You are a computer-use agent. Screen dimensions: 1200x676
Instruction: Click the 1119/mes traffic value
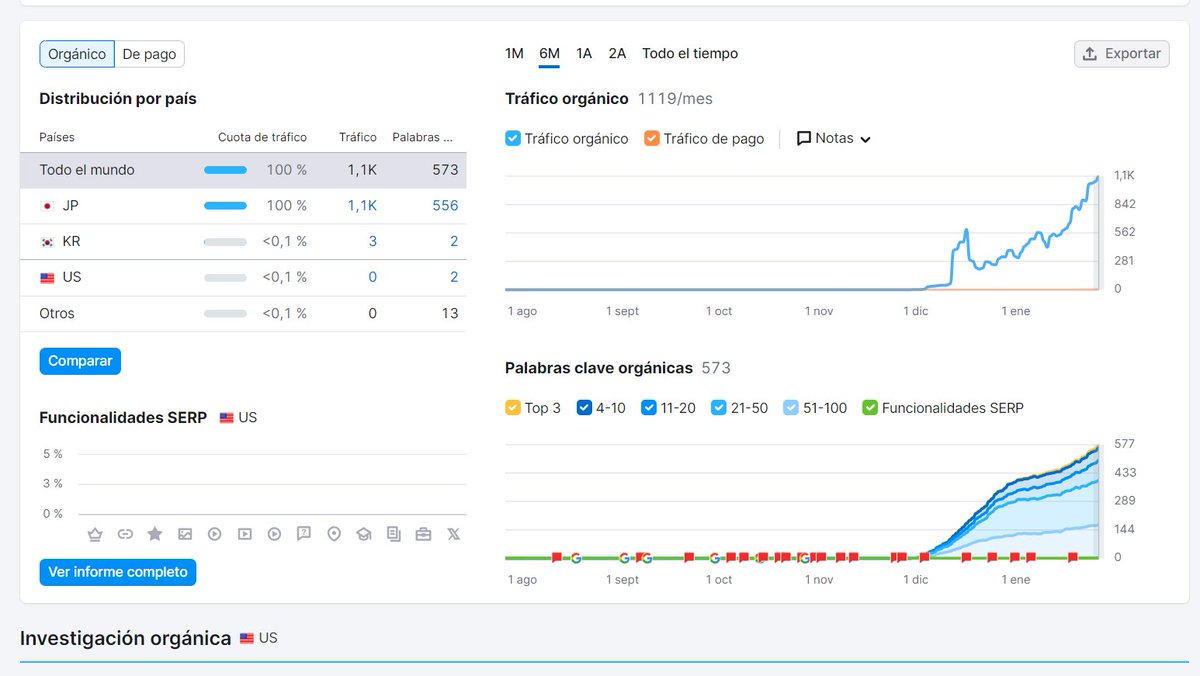point(675,99)
